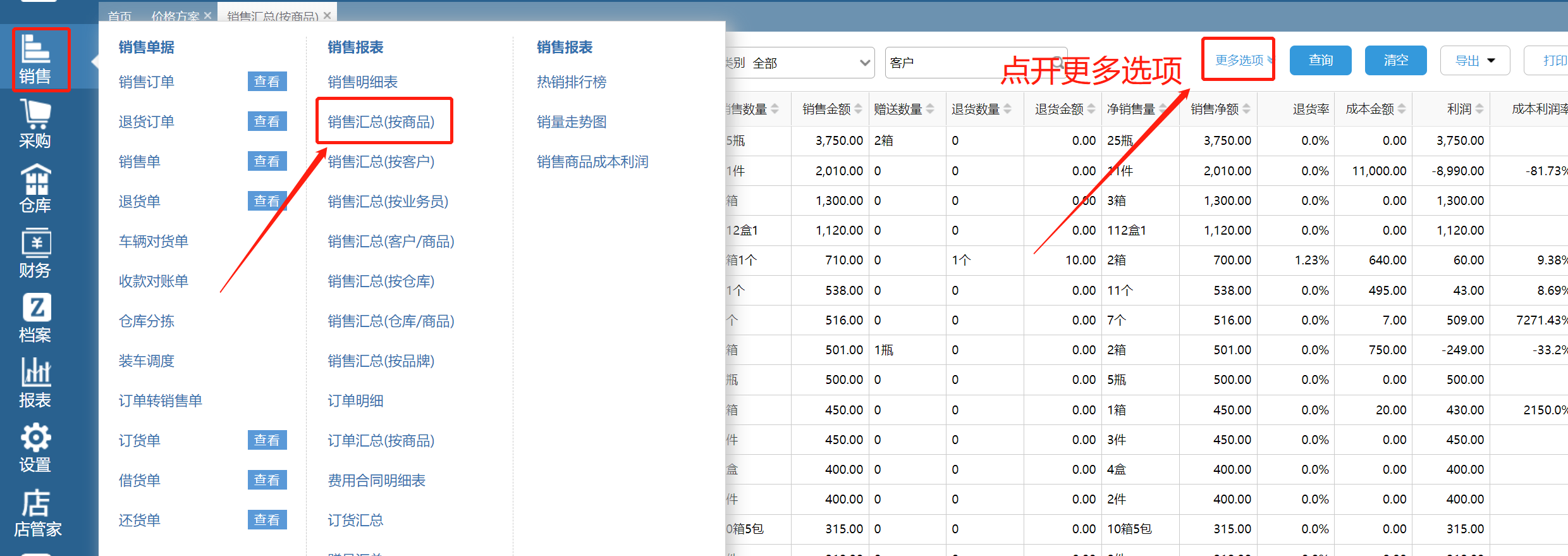Open the 设置 settings gear
Screen dimensions: 1568x556
coord(35,448)
